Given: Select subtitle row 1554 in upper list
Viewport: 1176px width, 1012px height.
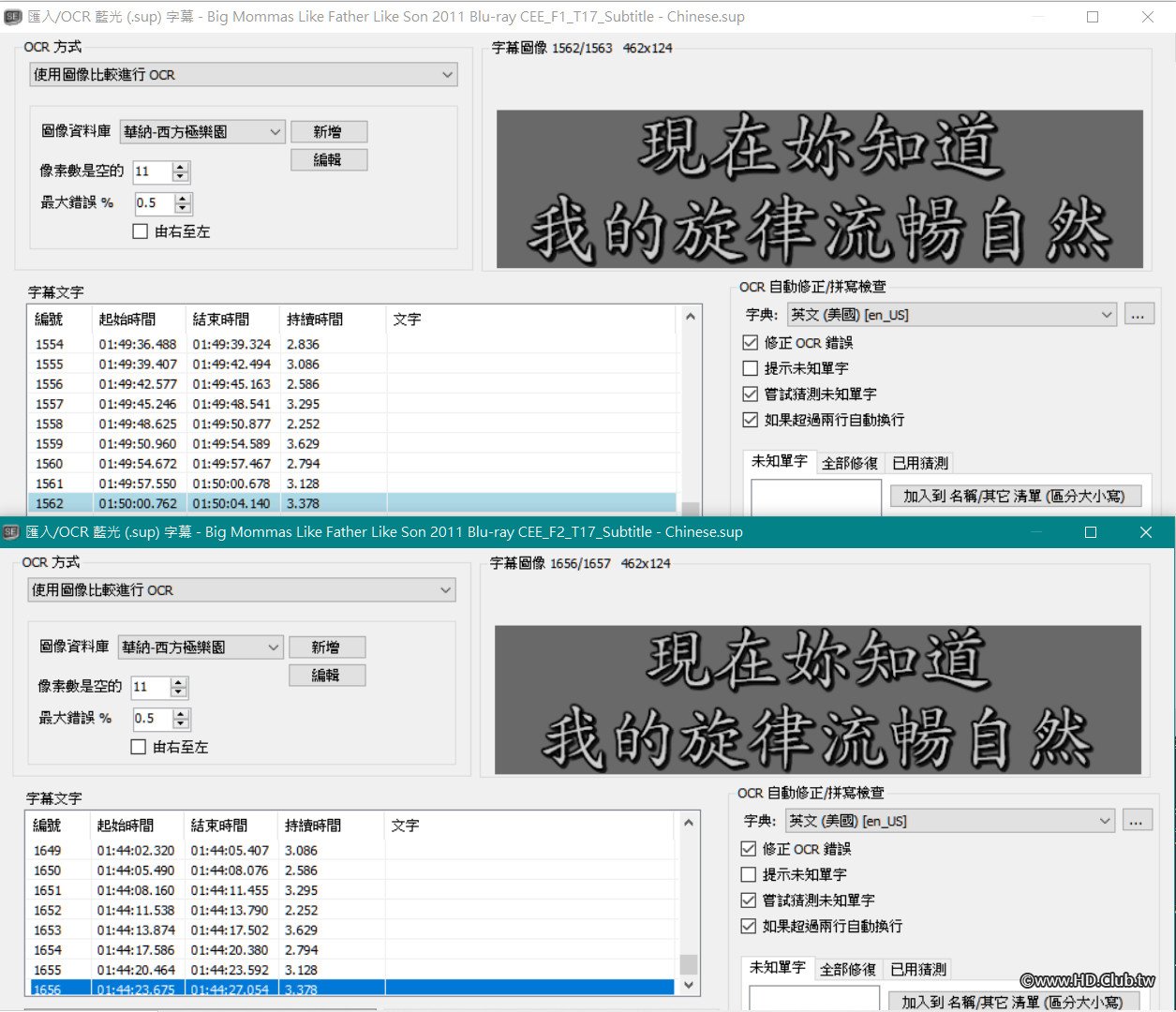Looking at the screenshot, I should tap(351, 344).
